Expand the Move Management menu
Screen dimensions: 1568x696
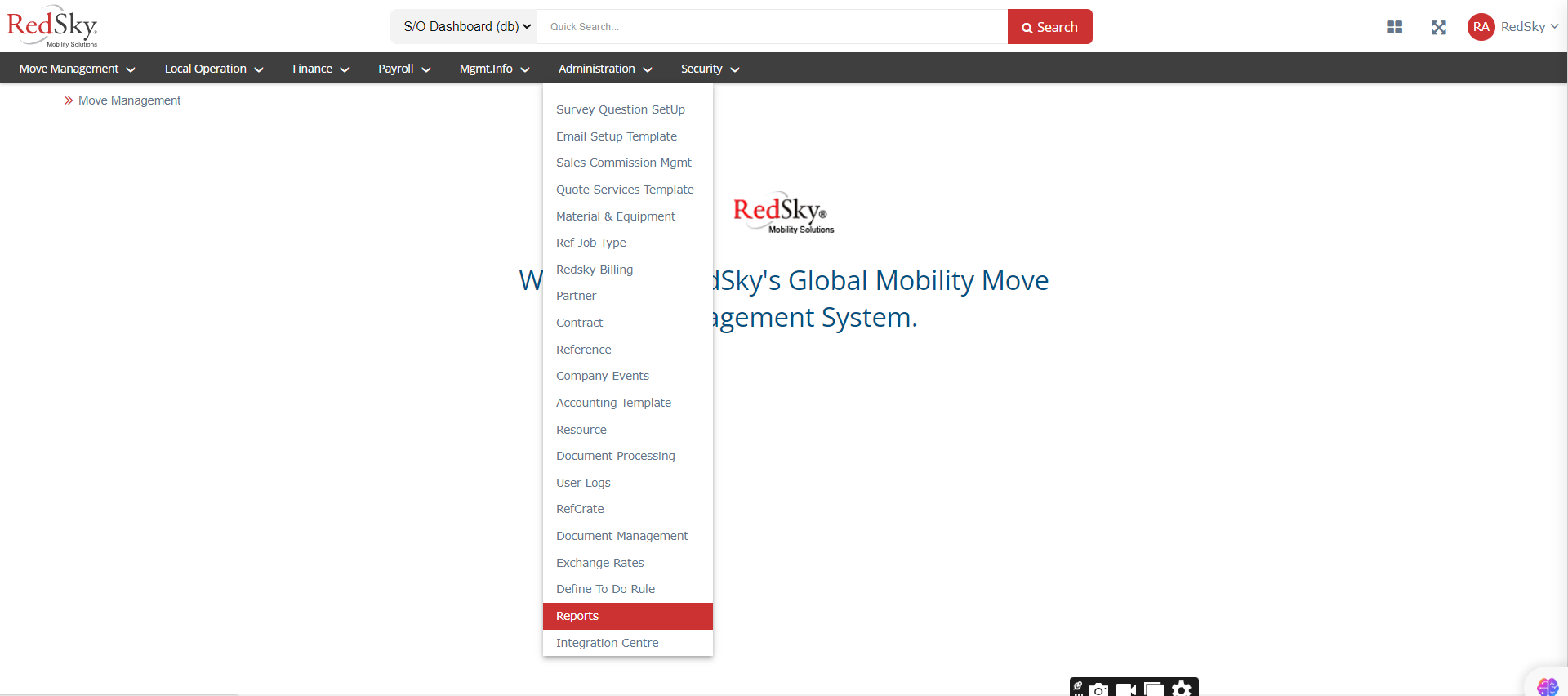77,69
